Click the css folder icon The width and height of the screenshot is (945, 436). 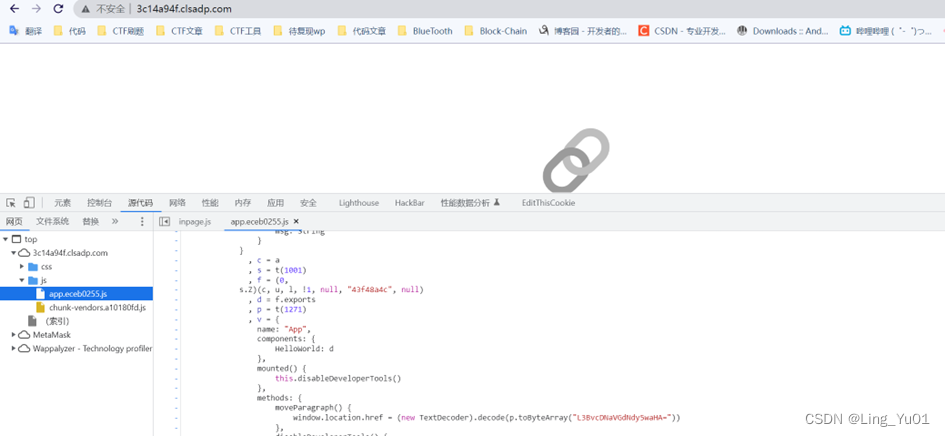tap(33, 267)
